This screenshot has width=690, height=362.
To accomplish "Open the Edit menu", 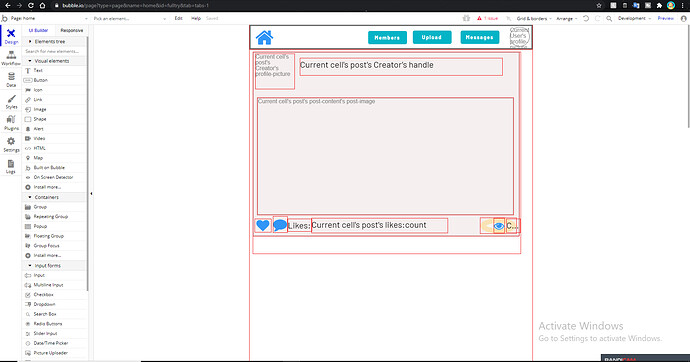I will coord(178,18).
